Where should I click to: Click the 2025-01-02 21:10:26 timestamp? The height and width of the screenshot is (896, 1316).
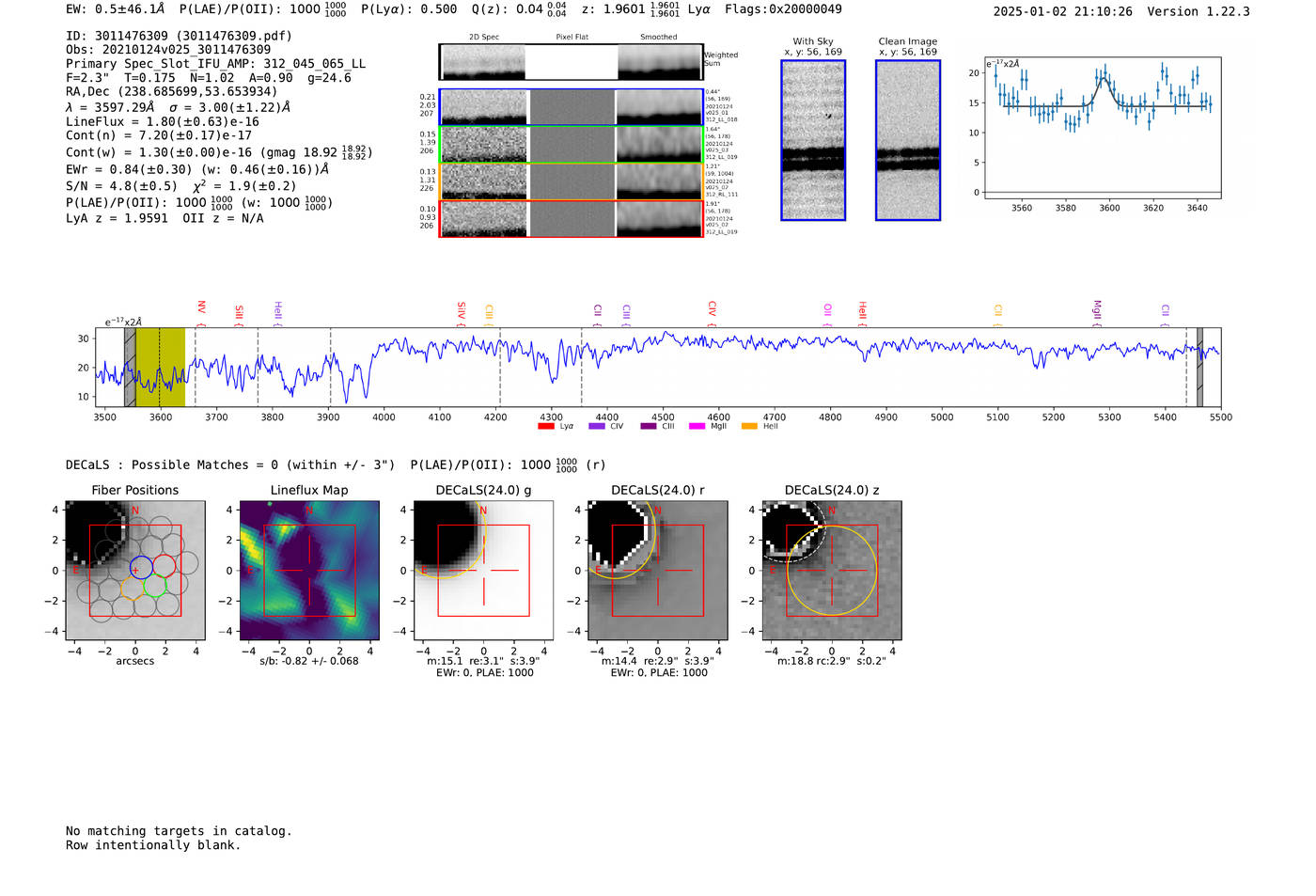click(1062, 12)
